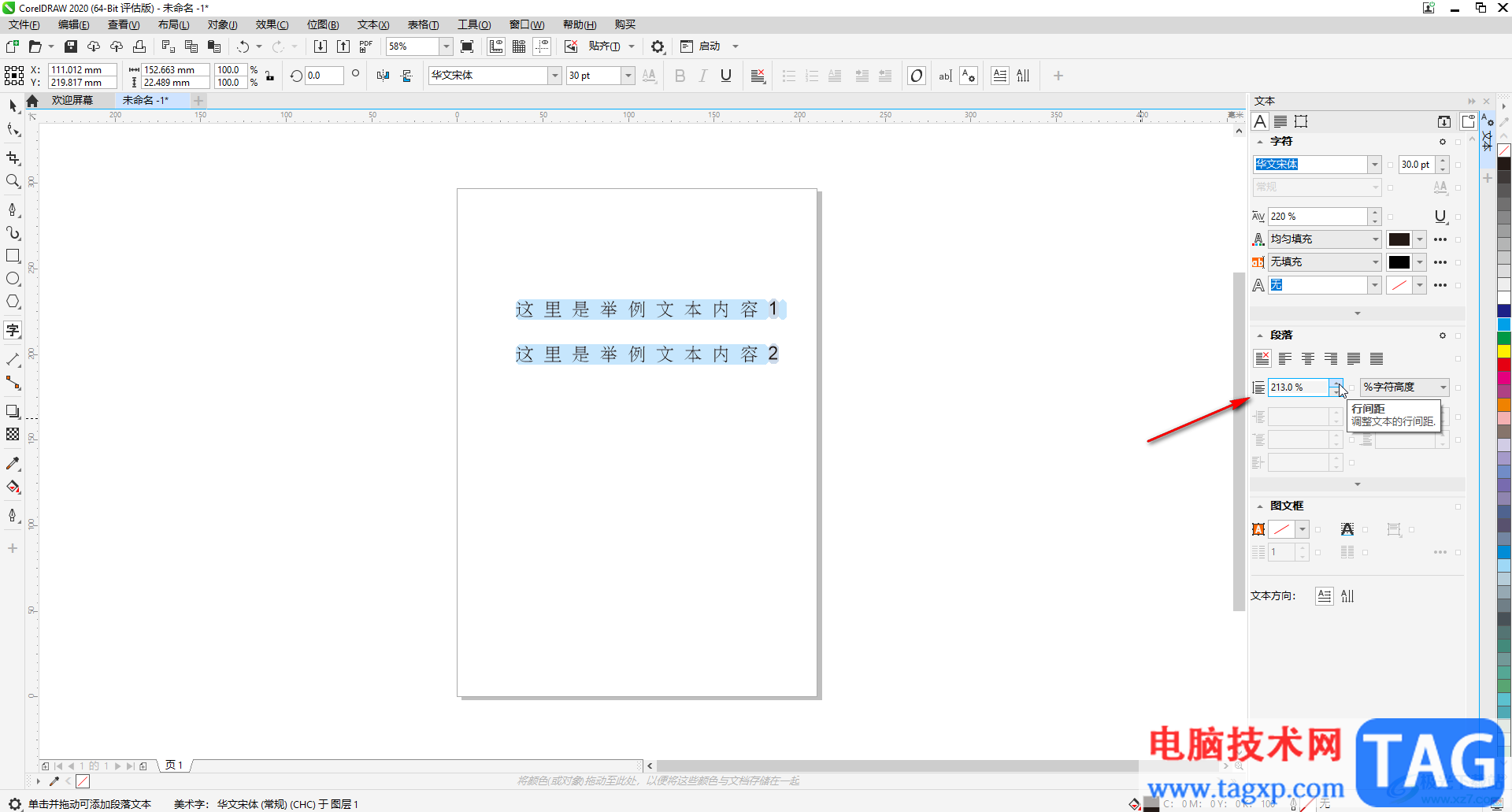1512x812 pixels.
Task: Click the Options gear icon
Action: (658, 46)
